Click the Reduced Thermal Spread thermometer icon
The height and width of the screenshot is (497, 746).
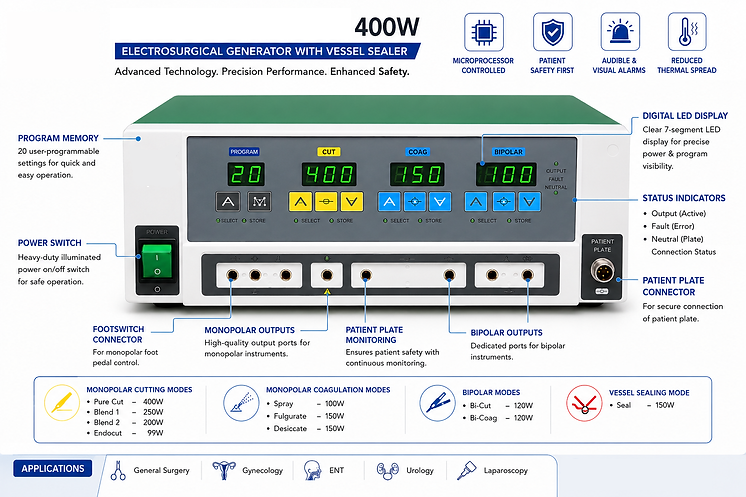[687, 32]
